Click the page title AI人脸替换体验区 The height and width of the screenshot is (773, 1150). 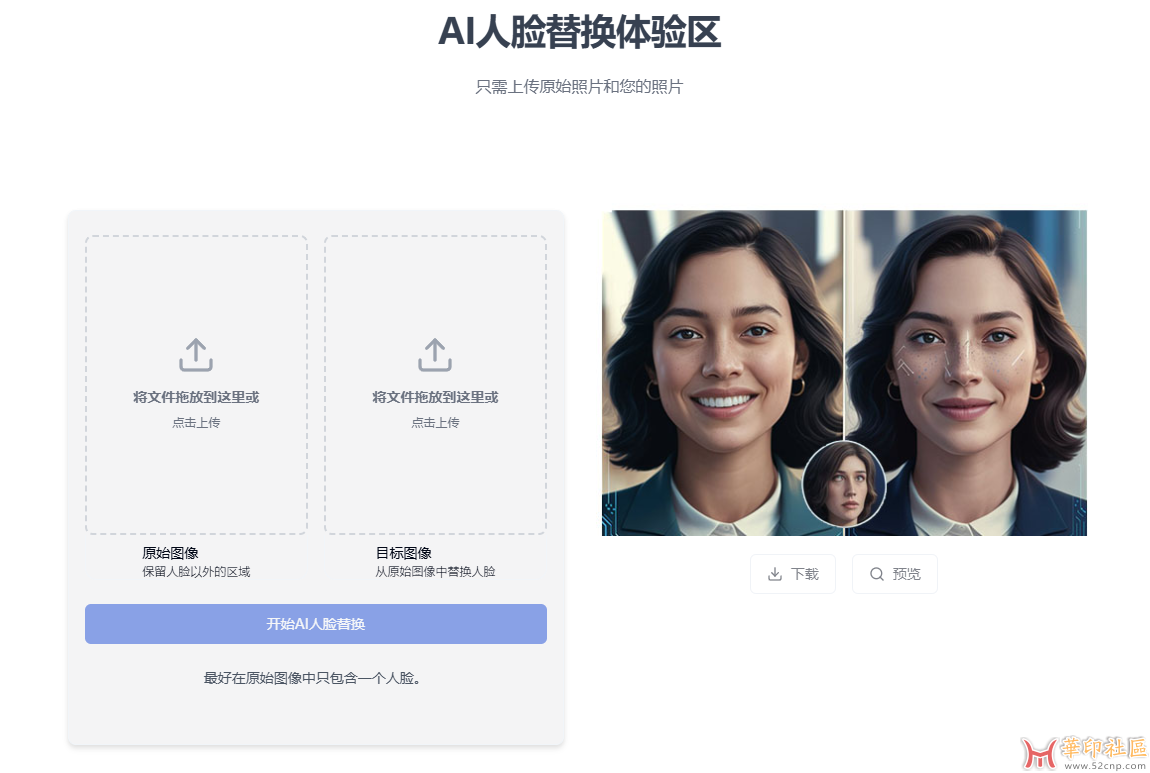tap(579, 32)
